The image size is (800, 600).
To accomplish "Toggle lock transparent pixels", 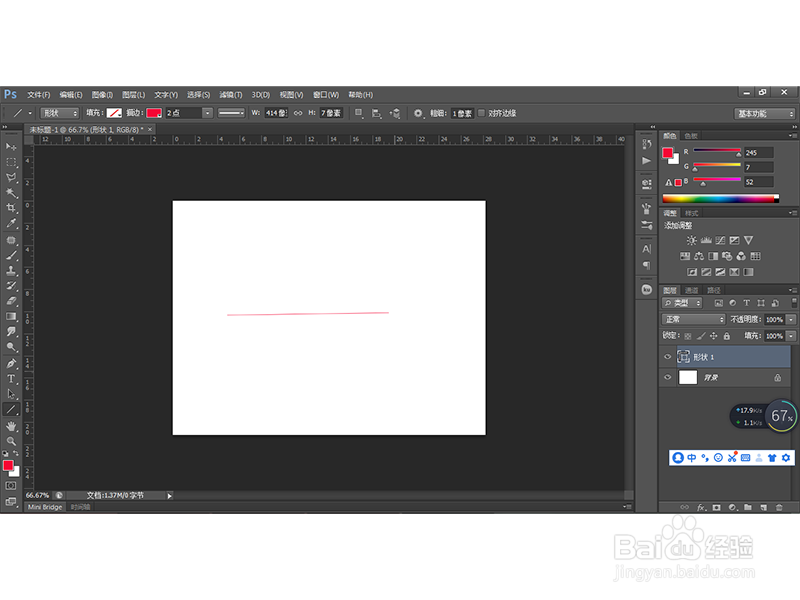I will (x=688, y=336).
